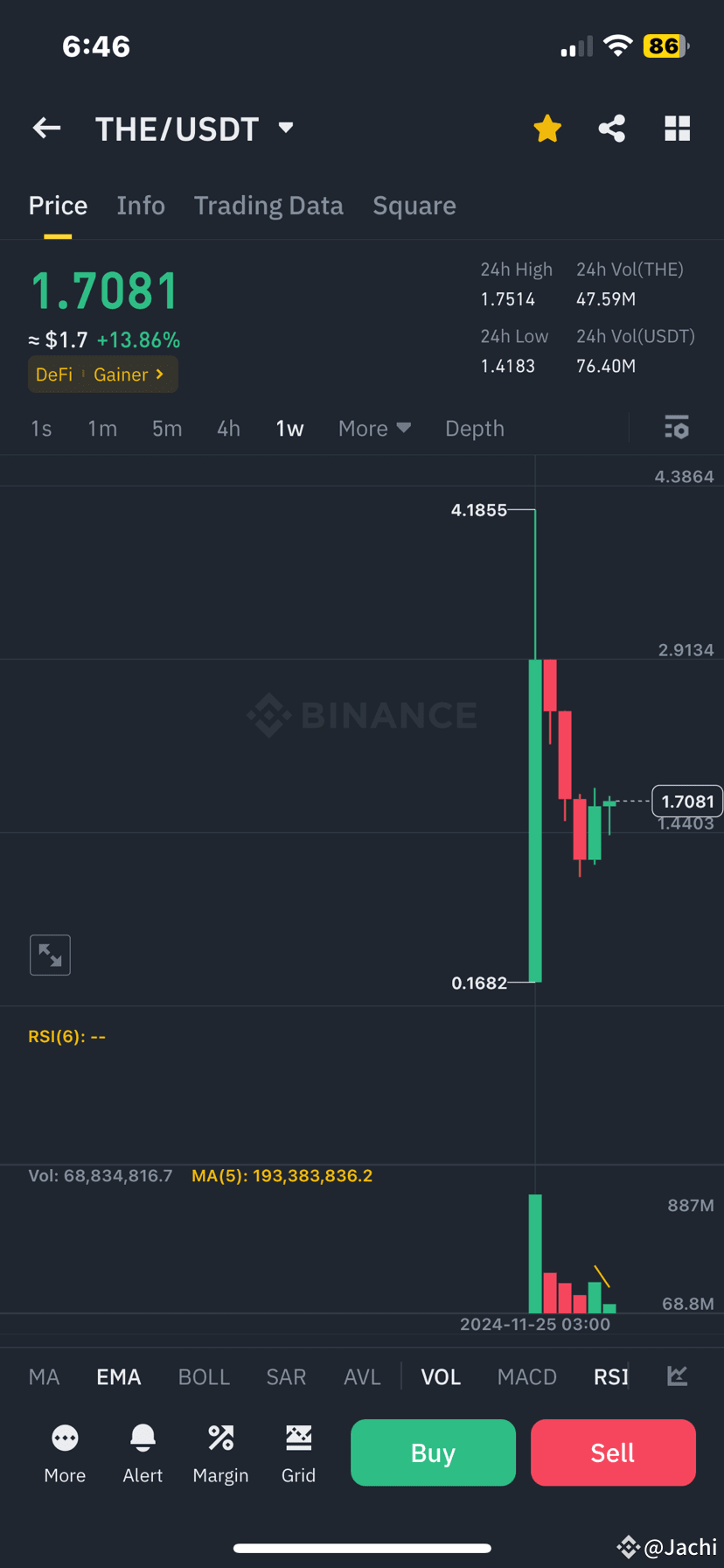724x1568 pixels.
Task: Switch volume panel to MACD indicator
Action: (x=526, y=1376)
